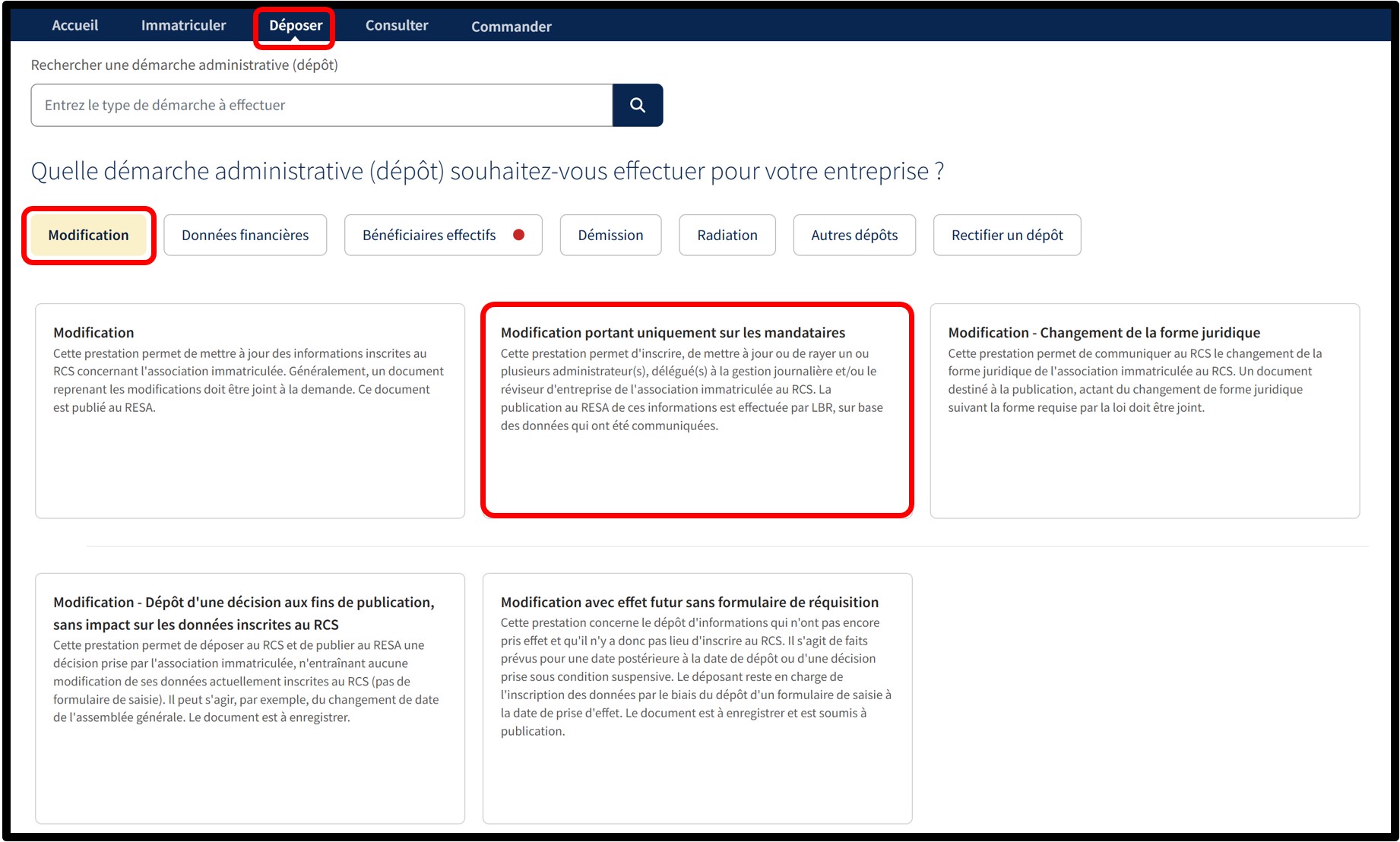The width and height of the screenshot is (1400, 842).
Task: Click the magnifying glass search button
Action: 637,105
